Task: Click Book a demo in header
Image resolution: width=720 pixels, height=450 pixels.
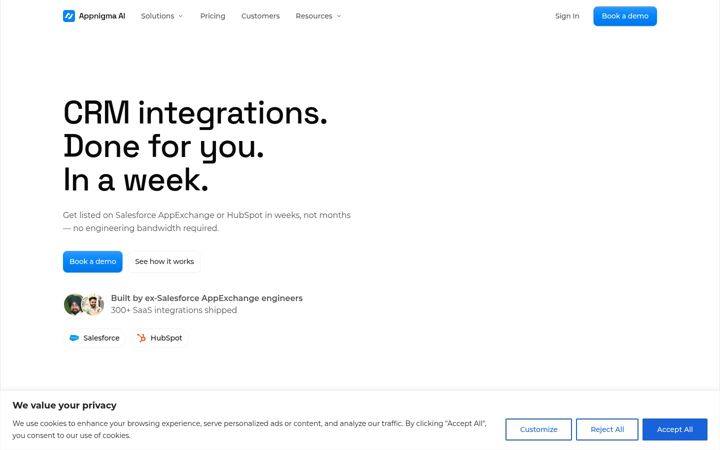Action: click(x=625, y=16)
